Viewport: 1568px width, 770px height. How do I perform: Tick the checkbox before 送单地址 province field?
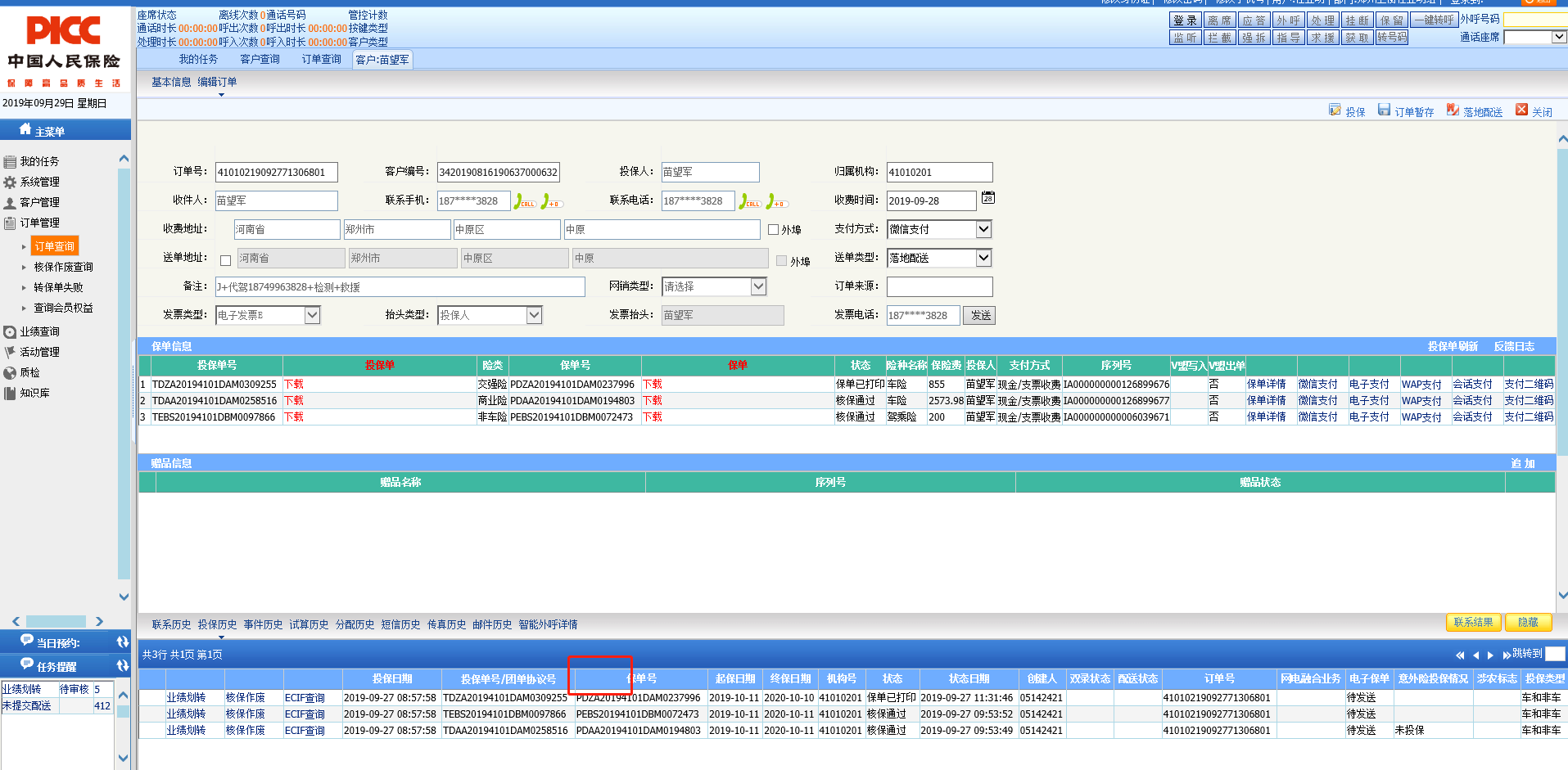[225, 260]
